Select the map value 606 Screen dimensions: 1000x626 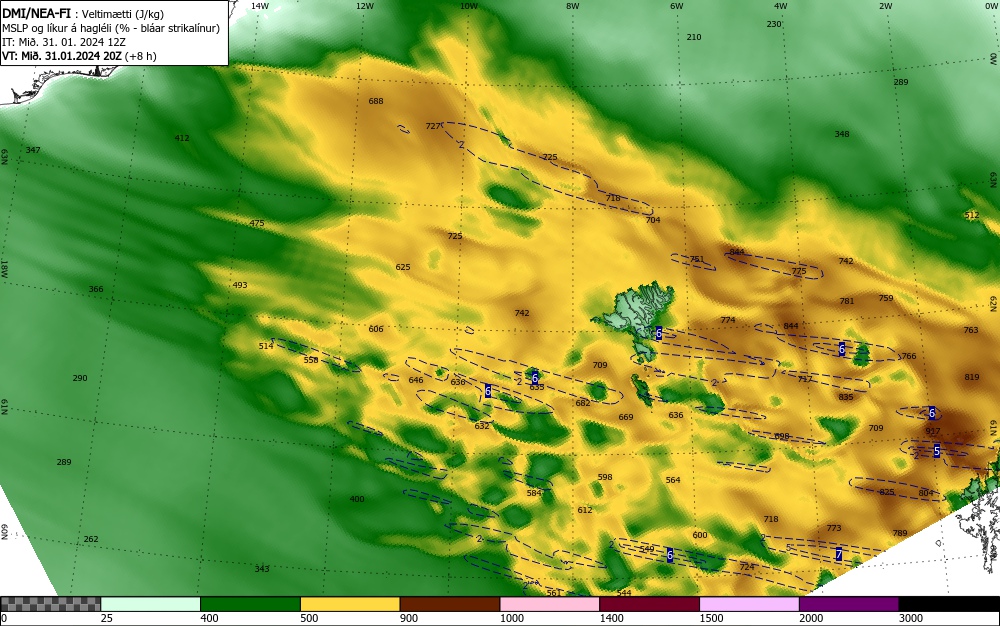point(376,329)
